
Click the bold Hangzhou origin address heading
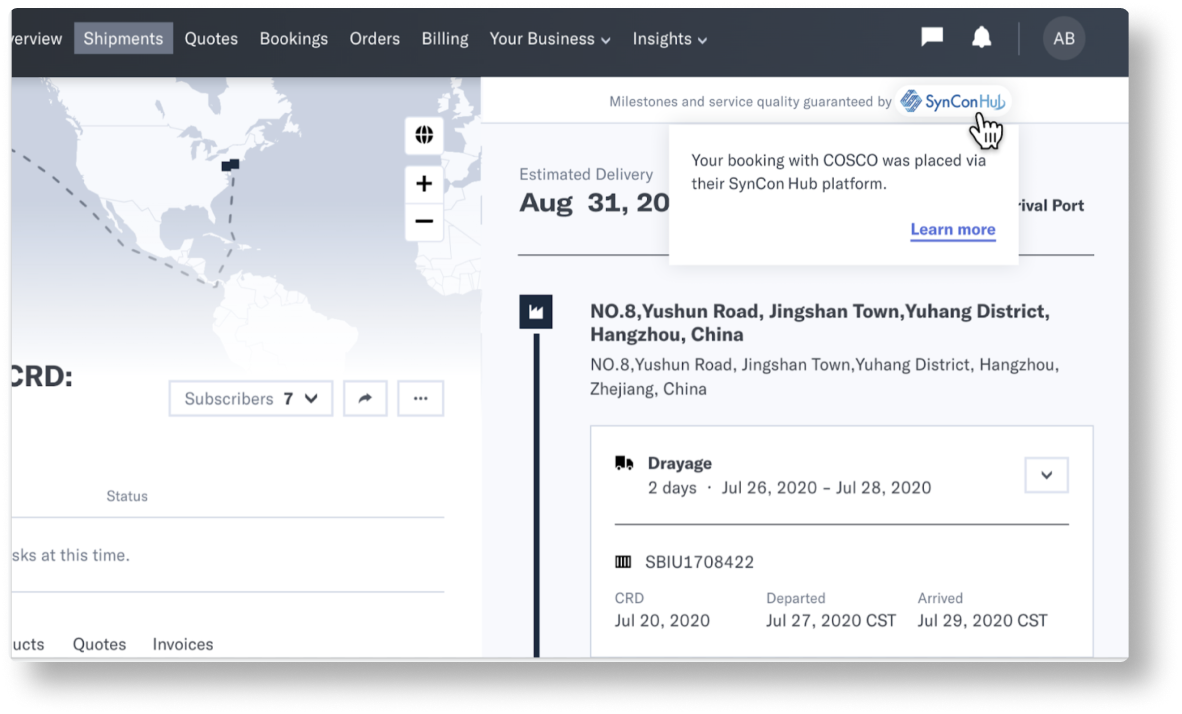[820, 323]
